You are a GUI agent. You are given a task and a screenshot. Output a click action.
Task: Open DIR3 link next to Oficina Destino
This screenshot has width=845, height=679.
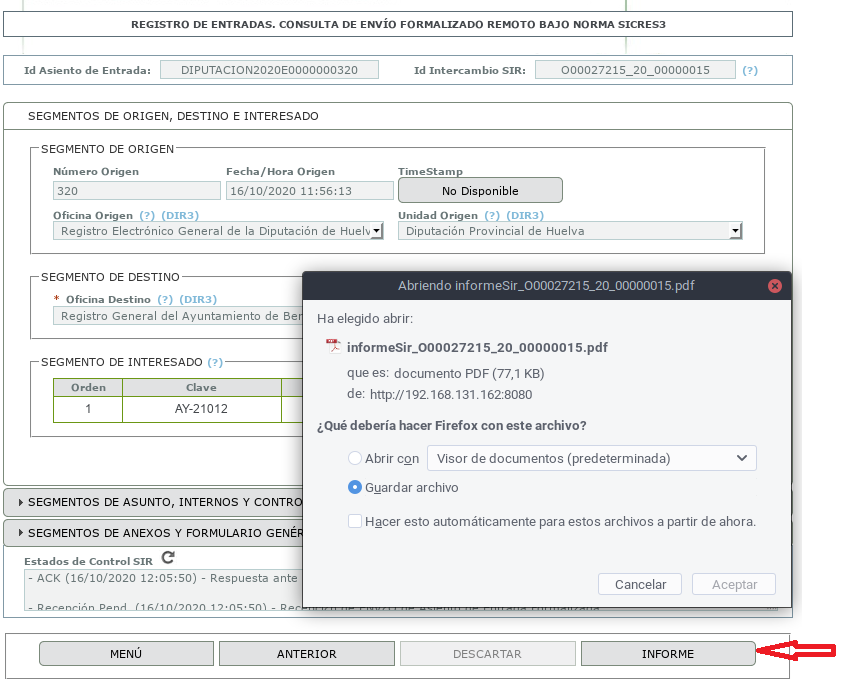198,299
